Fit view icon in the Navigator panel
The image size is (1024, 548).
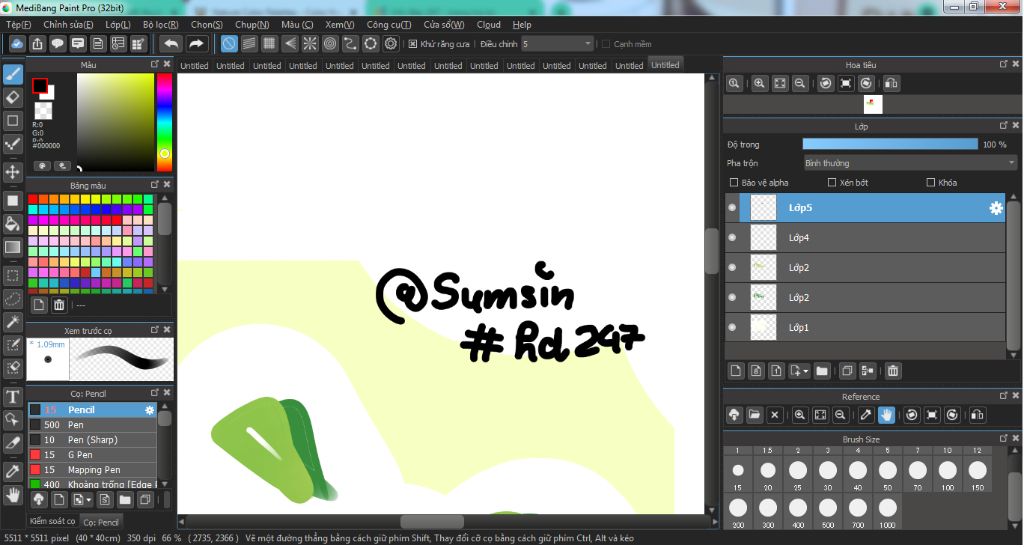(780, 84)
